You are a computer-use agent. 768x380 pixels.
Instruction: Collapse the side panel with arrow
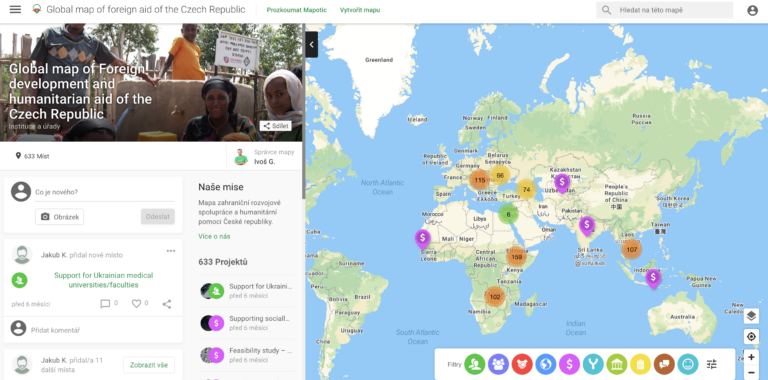[x=312, y=45]
